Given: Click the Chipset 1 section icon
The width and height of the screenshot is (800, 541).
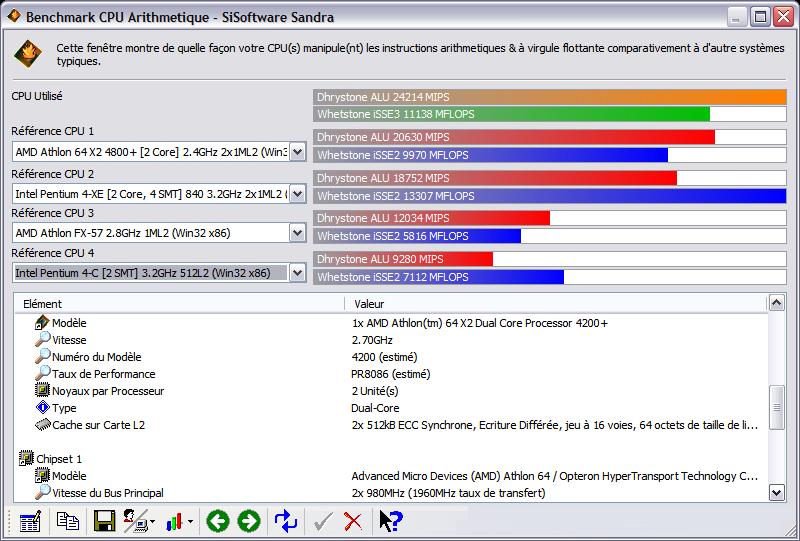Looking at the screenshot, I should point(26,458).
